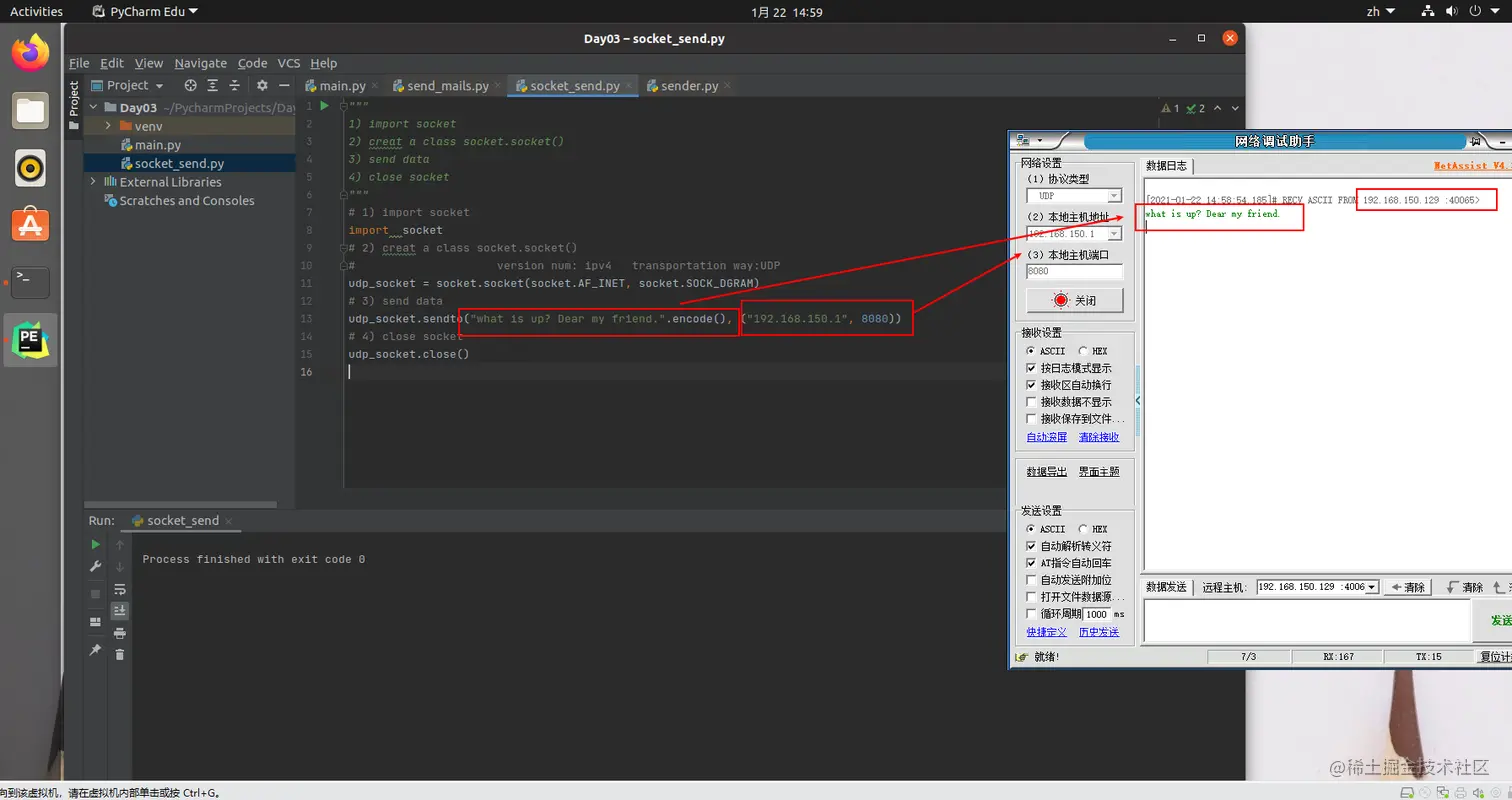Open Project panel settings gear
This screenshot has width=1512, height=800.
(262, 86)
